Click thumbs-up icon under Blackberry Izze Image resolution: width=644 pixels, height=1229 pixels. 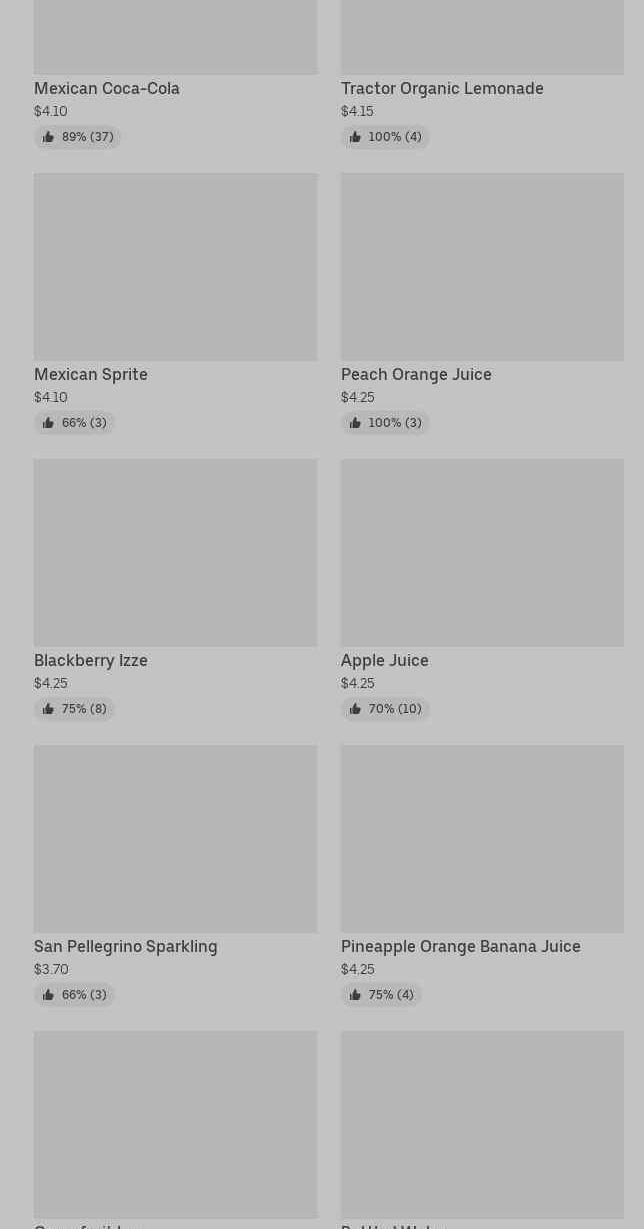click(x=48, y=709)
